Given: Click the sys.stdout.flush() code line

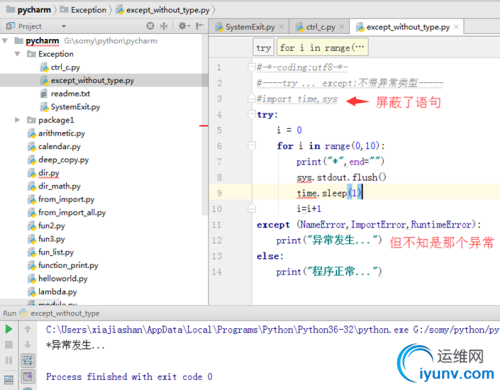Looking at the screenshot, I should [x=342, y=177].
